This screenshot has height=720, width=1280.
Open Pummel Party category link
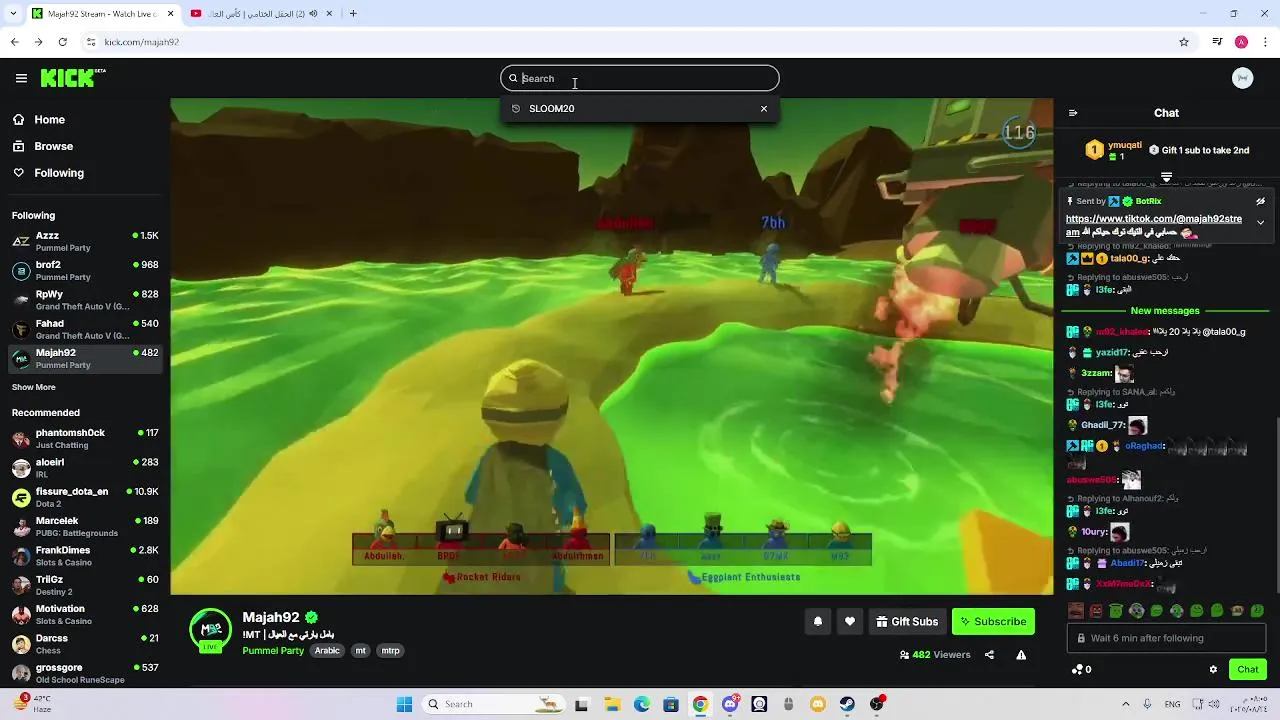click(x=273, y=650)
